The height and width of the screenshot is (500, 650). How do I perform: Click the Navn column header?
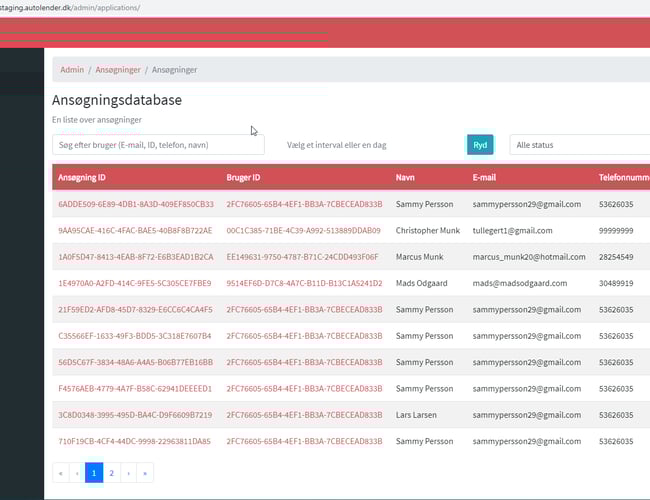tap(405, 177)
